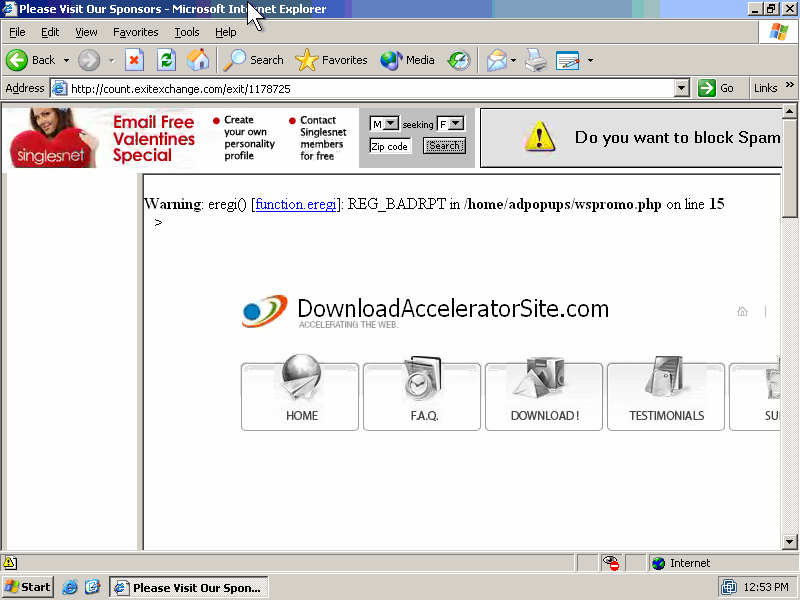Click the Windows flag logo
Screen dimensions: 800x600
pos(779,32)
